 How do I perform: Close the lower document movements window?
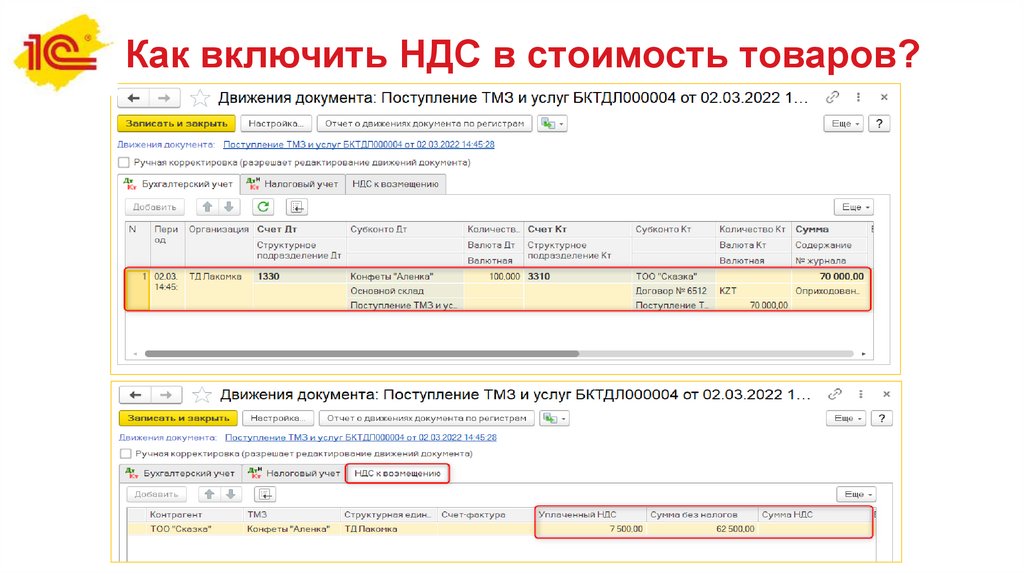[886, 394]
